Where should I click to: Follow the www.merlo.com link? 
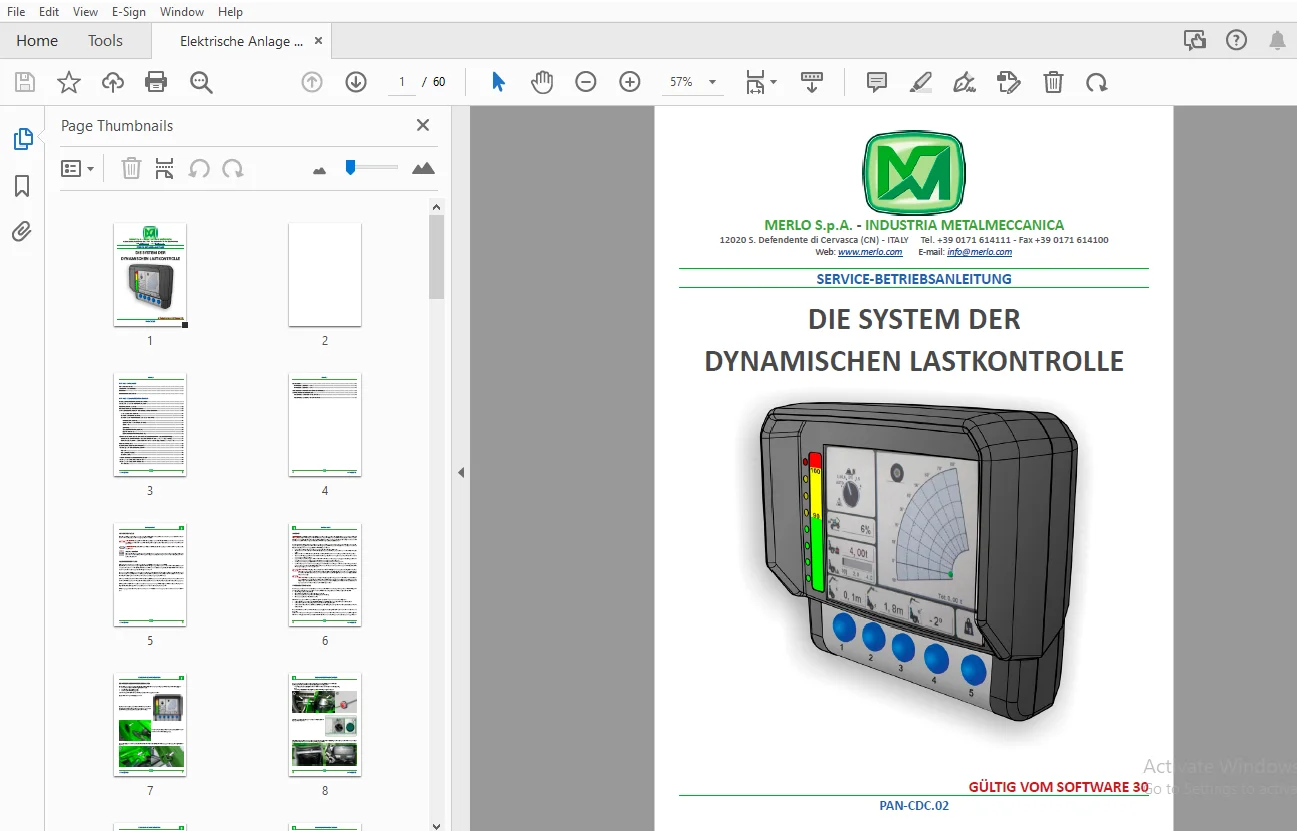click(x=870, y=252)
